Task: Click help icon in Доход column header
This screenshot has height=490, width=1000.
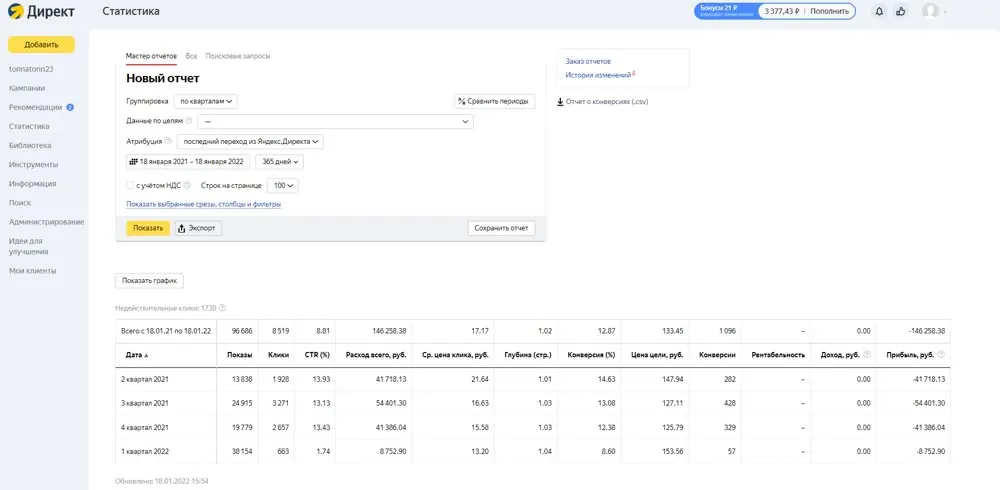Action: click(867, 354)
